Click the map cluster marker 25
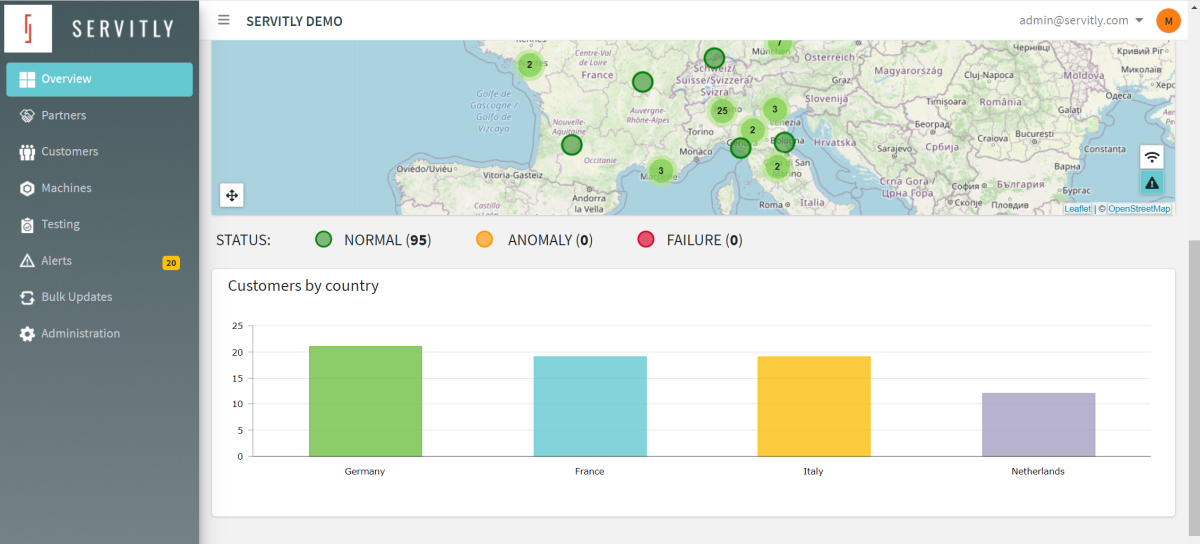The width and height of the screenshot is (1200, 544). pos(722,110)
